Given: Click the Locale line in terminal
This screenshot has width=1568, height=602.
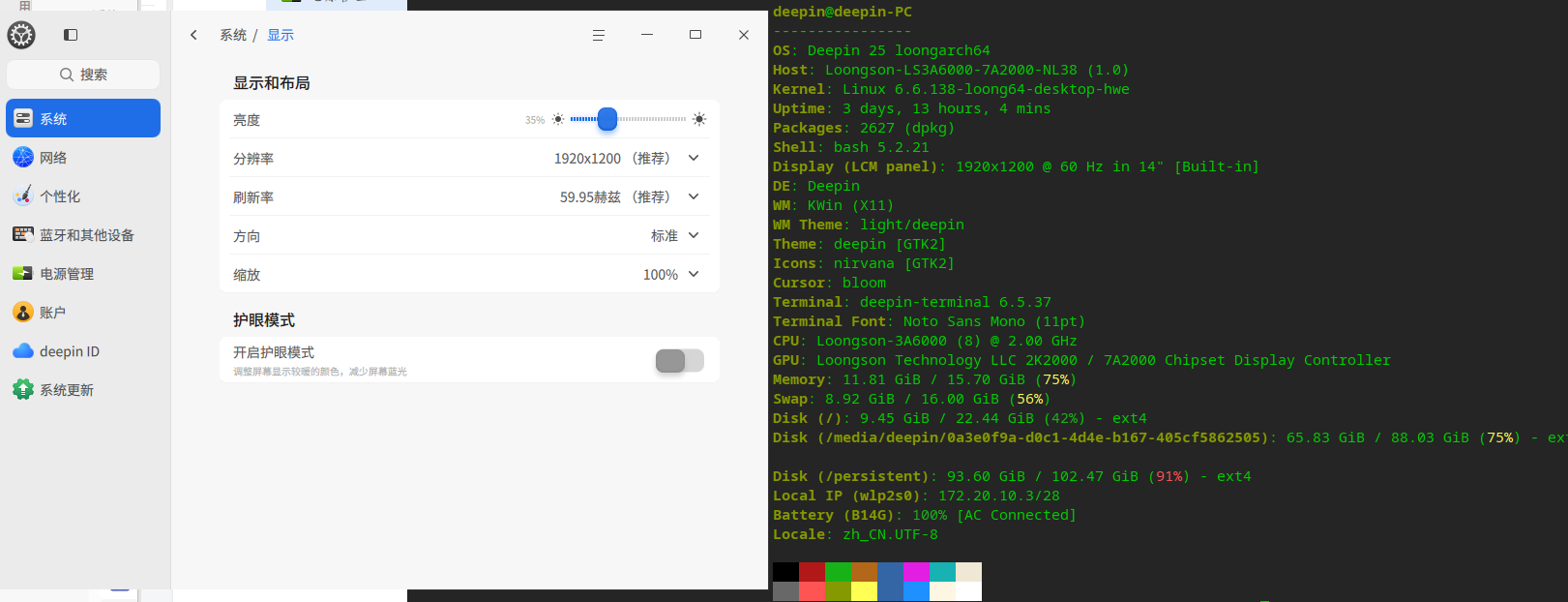Looking at the screenshot, I should pyautogui.click(x=855, y=534).
